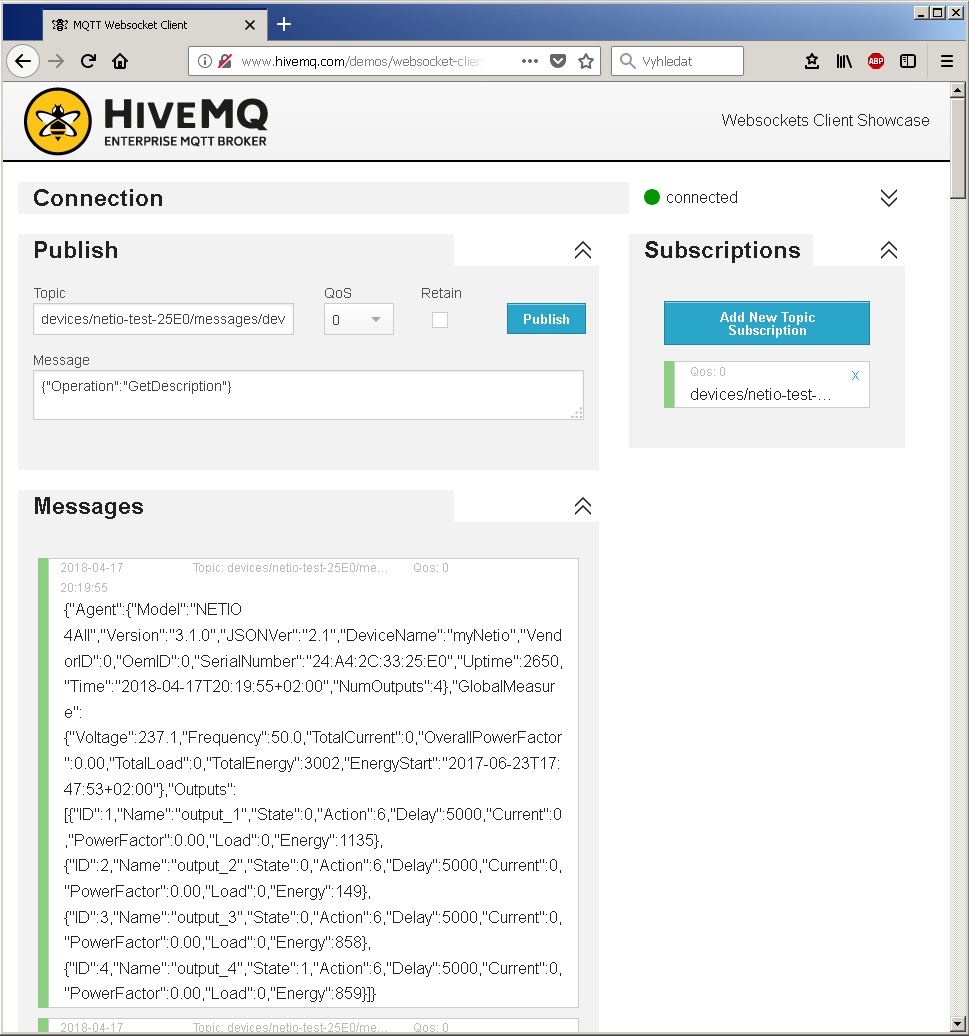This screenshot has height=1036, width=969.
Task: Collapse the Subscriptions panel
Action: click(x=889, y=250)
